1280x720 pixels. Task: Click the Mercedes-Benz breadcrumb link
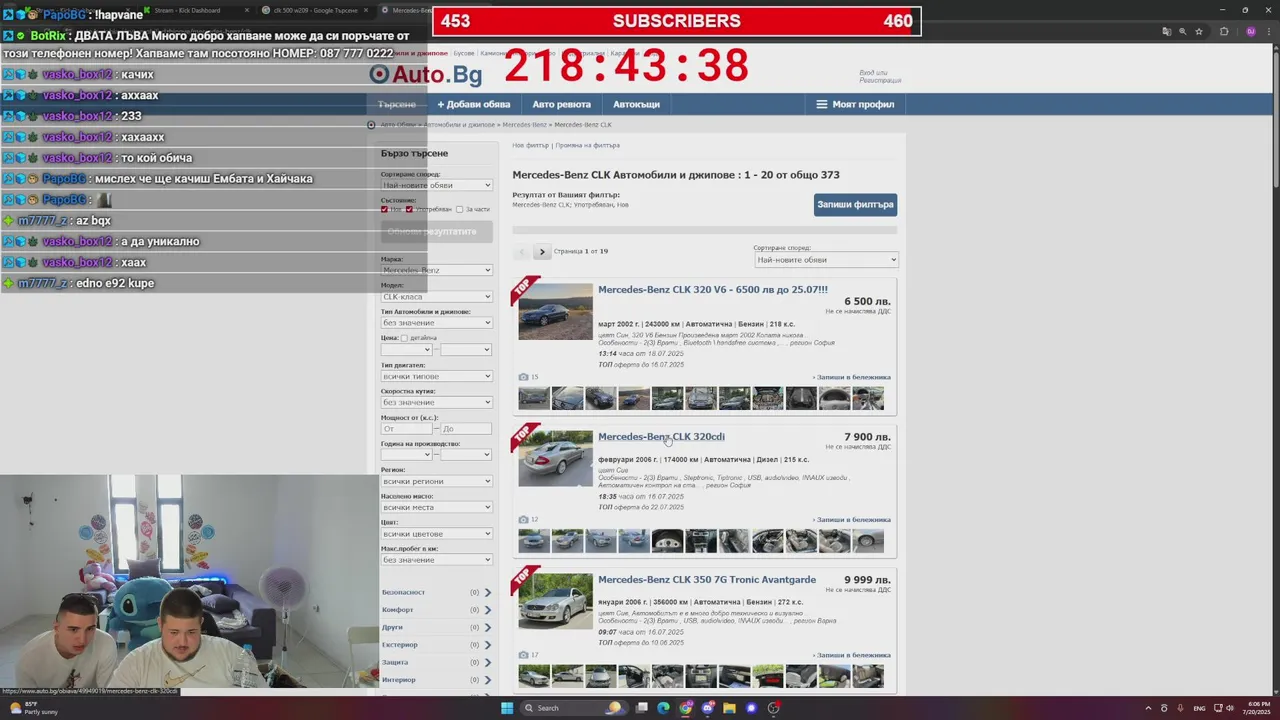point(524,125)
